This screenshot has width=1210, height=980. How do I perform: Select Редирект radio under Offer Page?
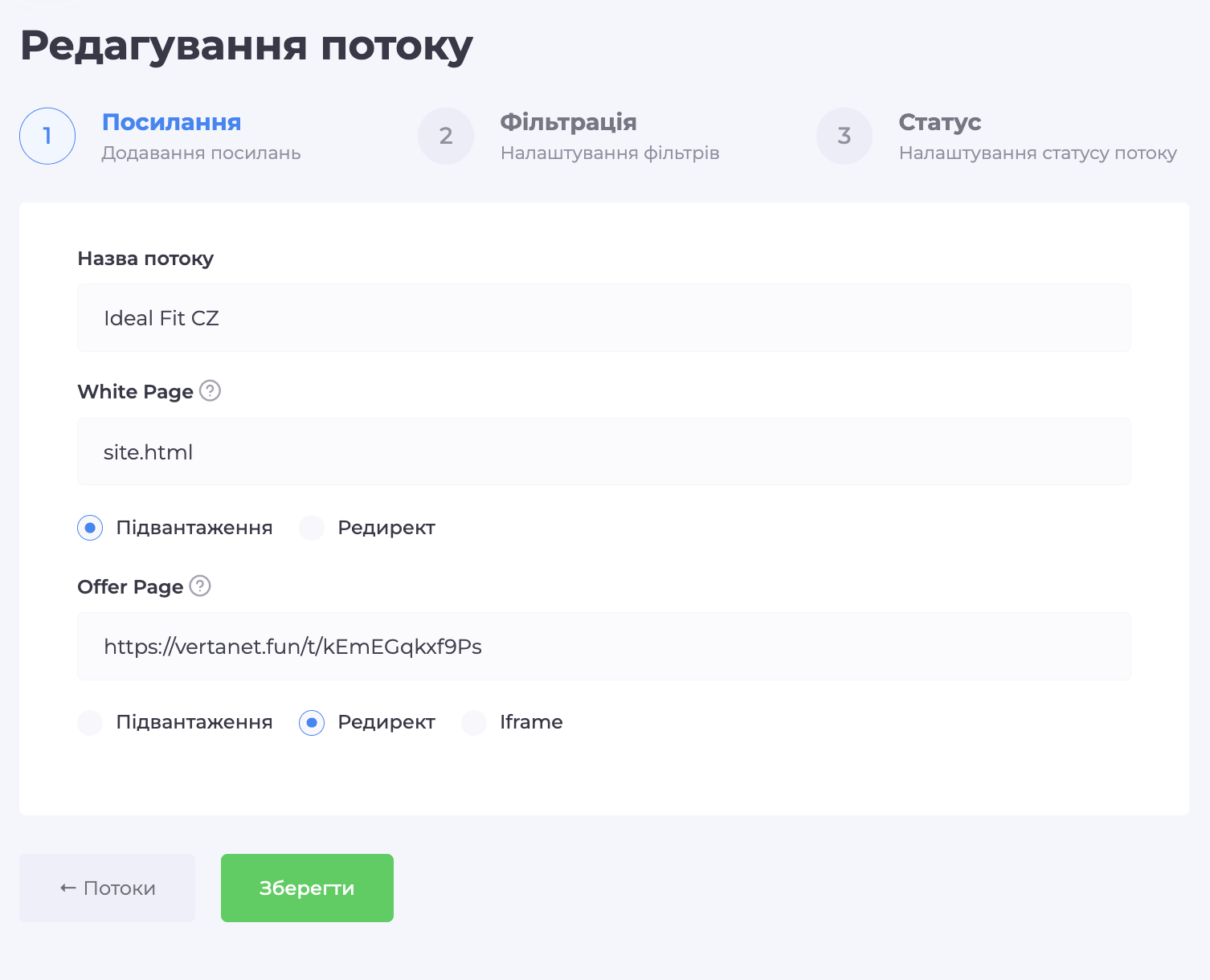312,722
